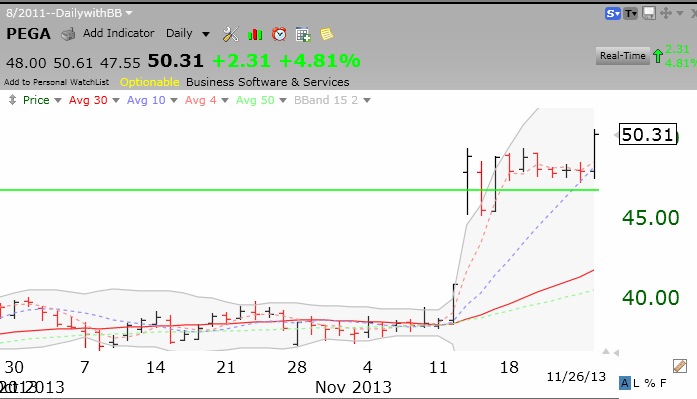
Task: Toggle the L scale option
Action: pyautogui.click(x=636, y=383)
